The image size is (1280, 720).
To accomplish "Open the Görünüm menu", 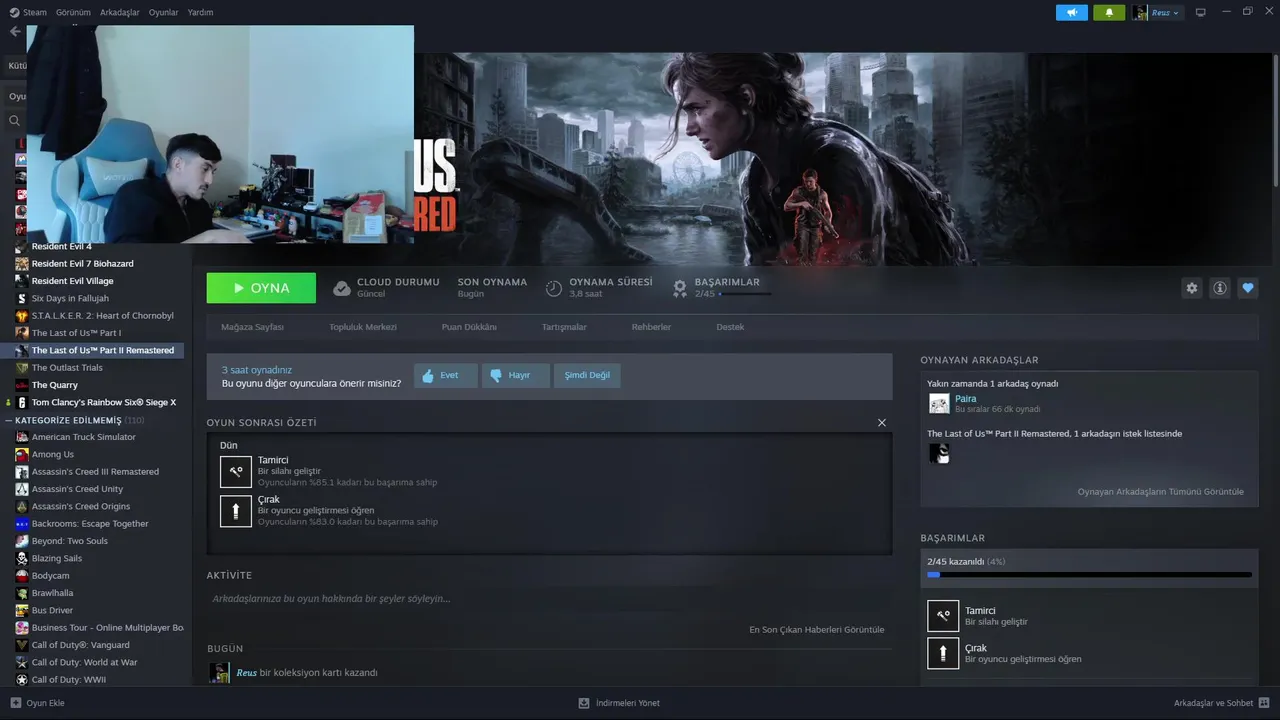I will 74,12.
